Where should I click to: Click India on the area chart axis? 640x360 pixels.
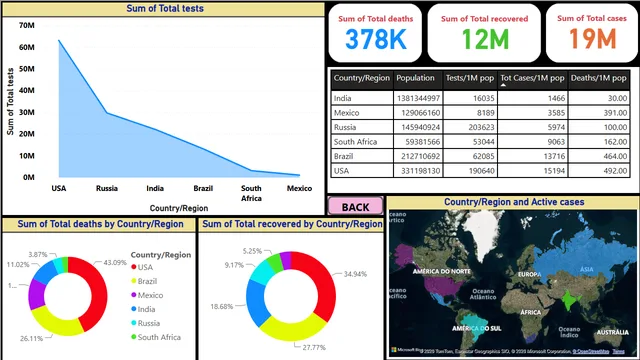(x=155, y=188)
